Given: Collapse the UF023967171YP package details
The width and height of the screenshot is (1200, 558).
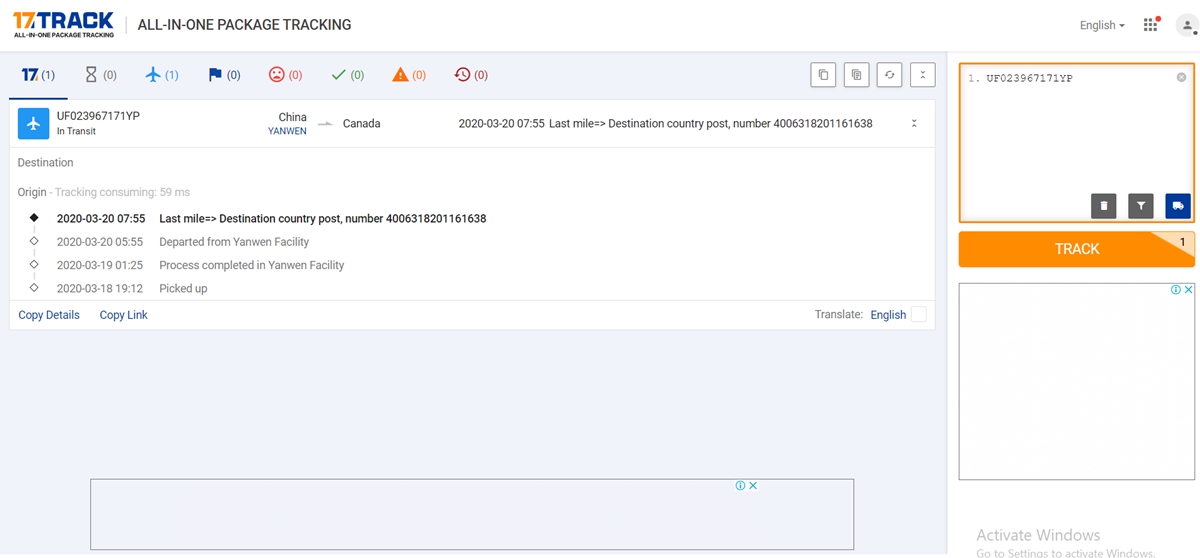Looking at the screenshot, I should tap(913, 124).
